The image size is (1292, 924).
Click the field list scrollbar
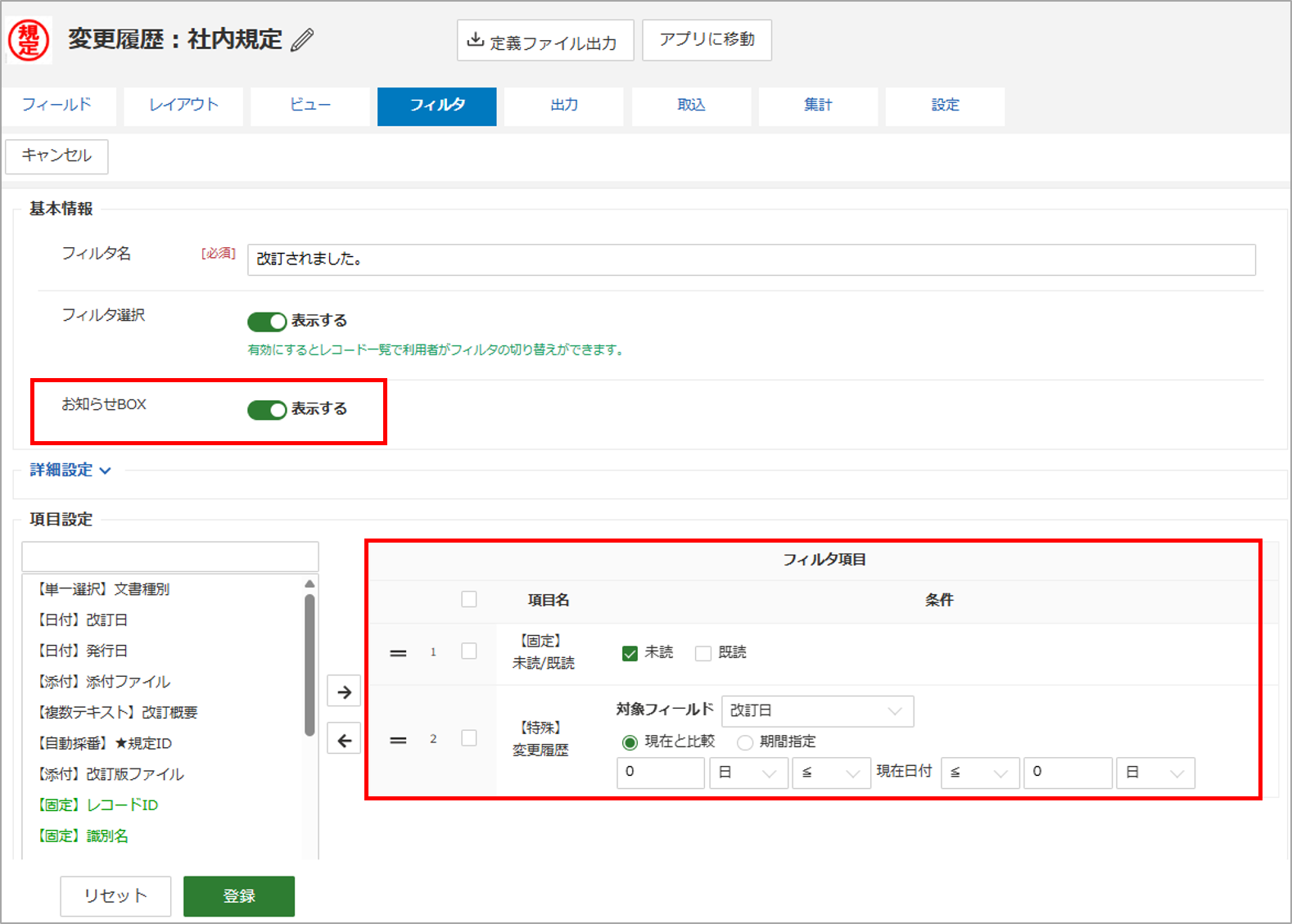point(309,663)
